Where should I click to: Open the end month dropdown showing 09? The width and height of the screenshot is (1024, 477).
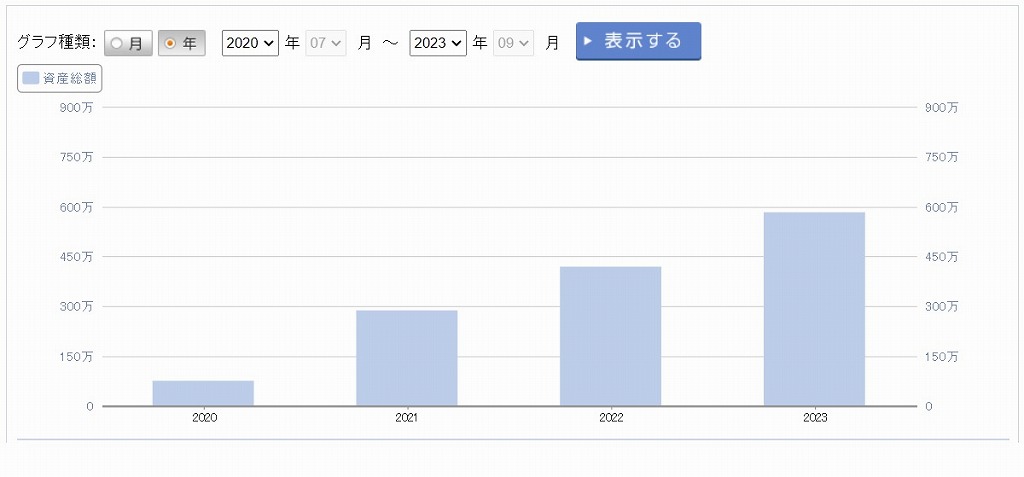(514, 43)
